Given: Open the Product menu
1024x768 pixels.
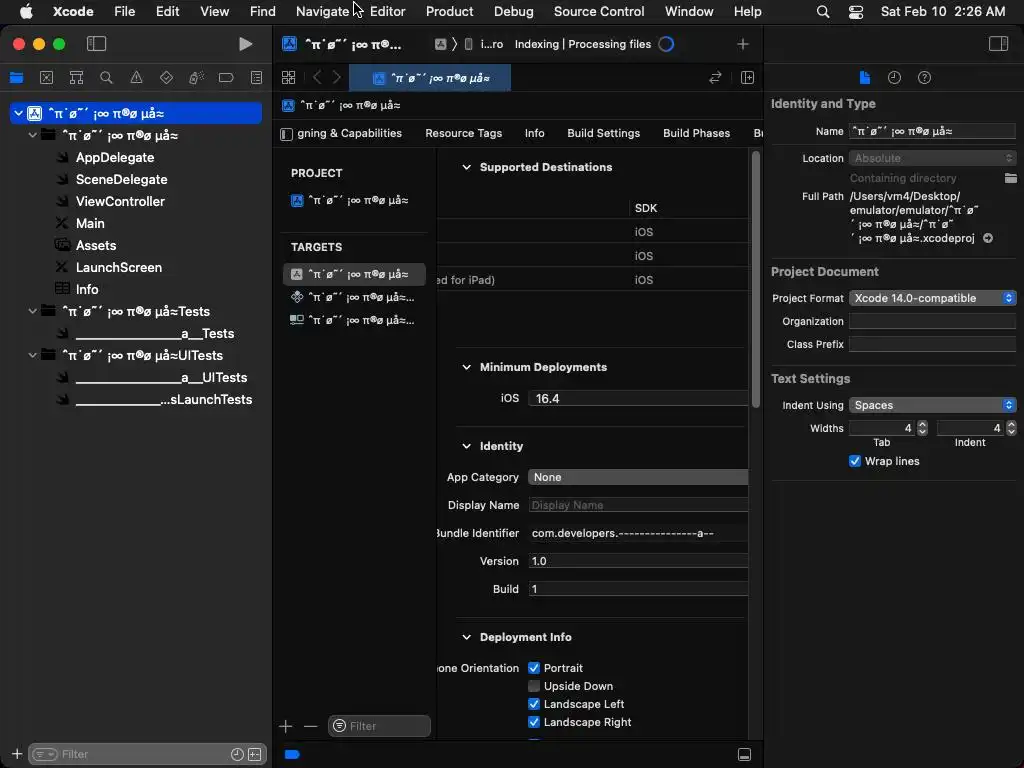Looking at the screenshot, I should coord(449,11).
